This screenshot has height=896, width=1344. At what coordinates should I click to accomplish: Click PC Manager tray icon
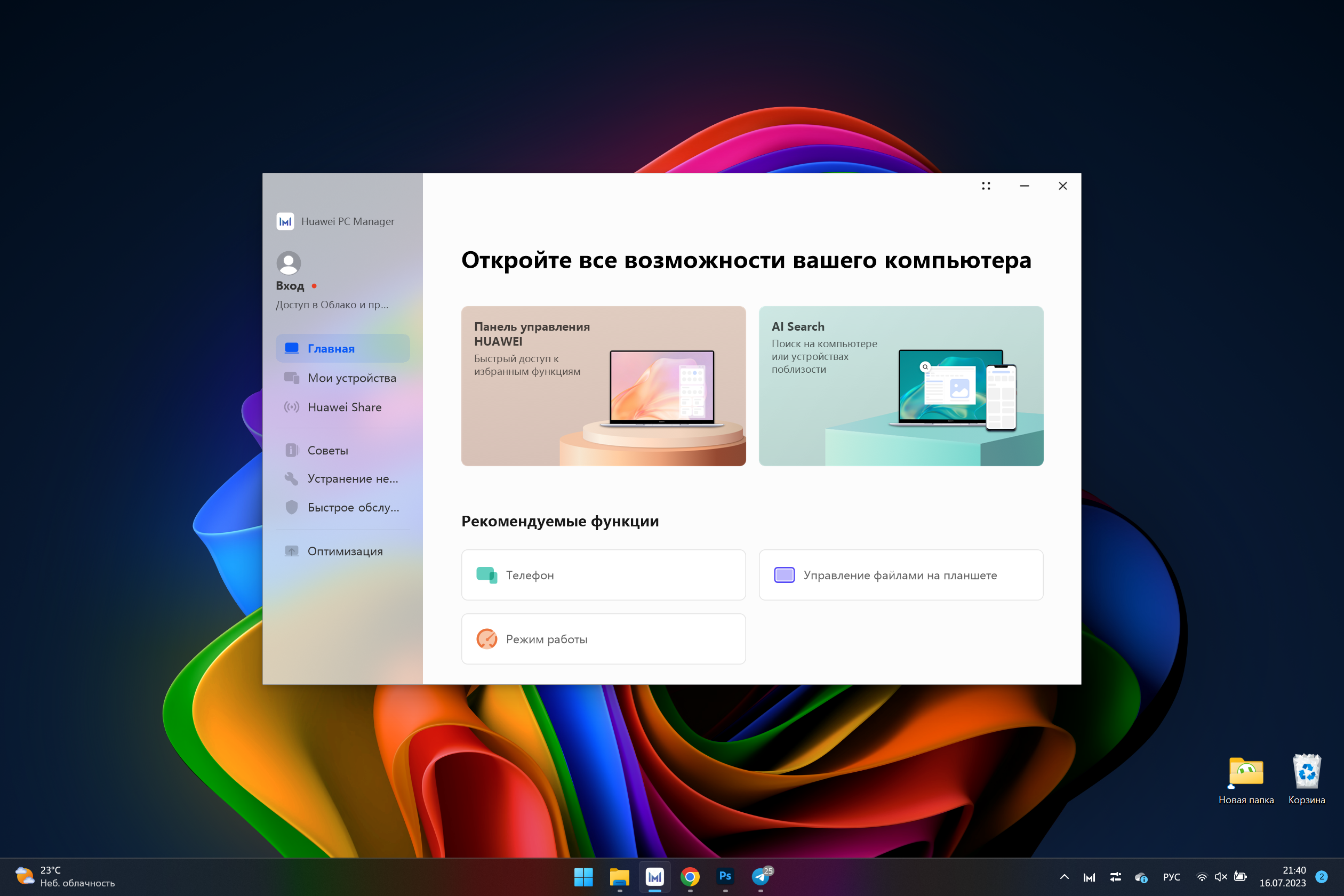[1089, 877]
